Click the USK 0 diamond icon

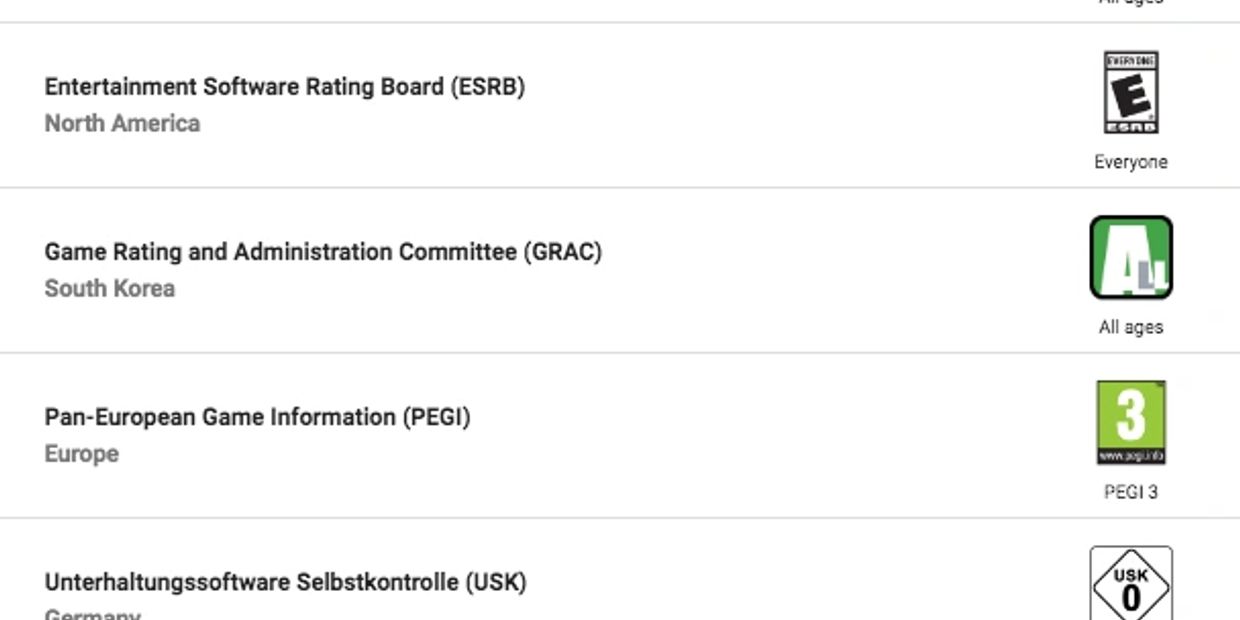[1131, 583]
